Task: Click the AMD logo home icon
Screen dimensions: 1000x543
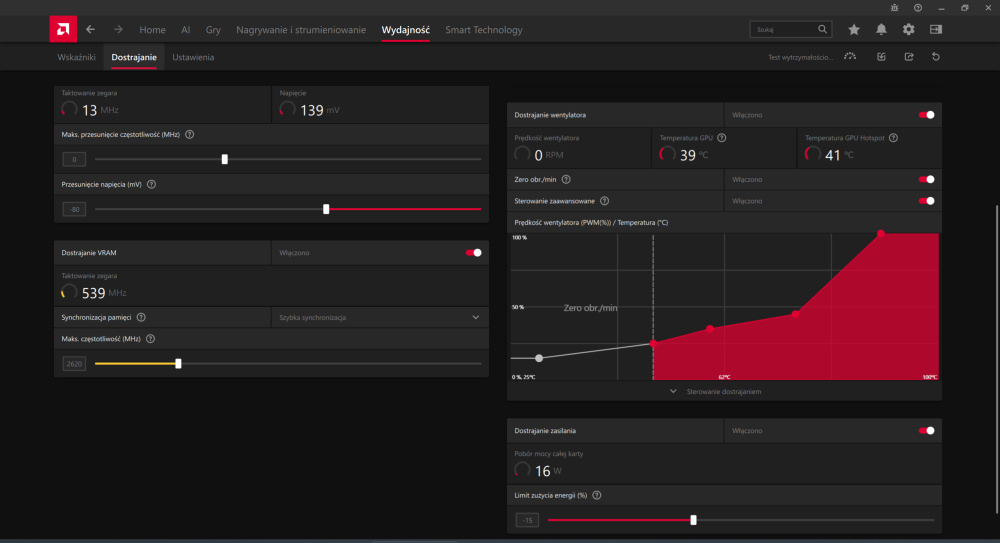Action: [63, 30]
